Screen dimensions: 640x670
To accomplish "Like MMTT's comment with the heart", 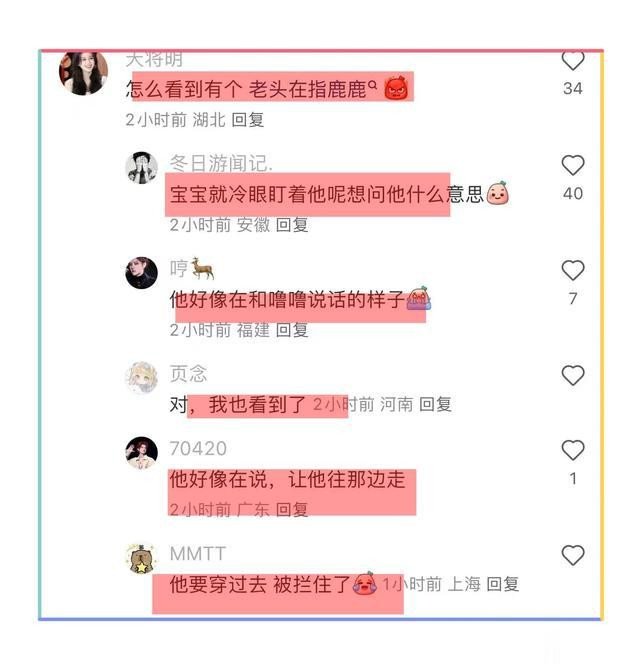I will pyautogui.click(x=572, y=555).
